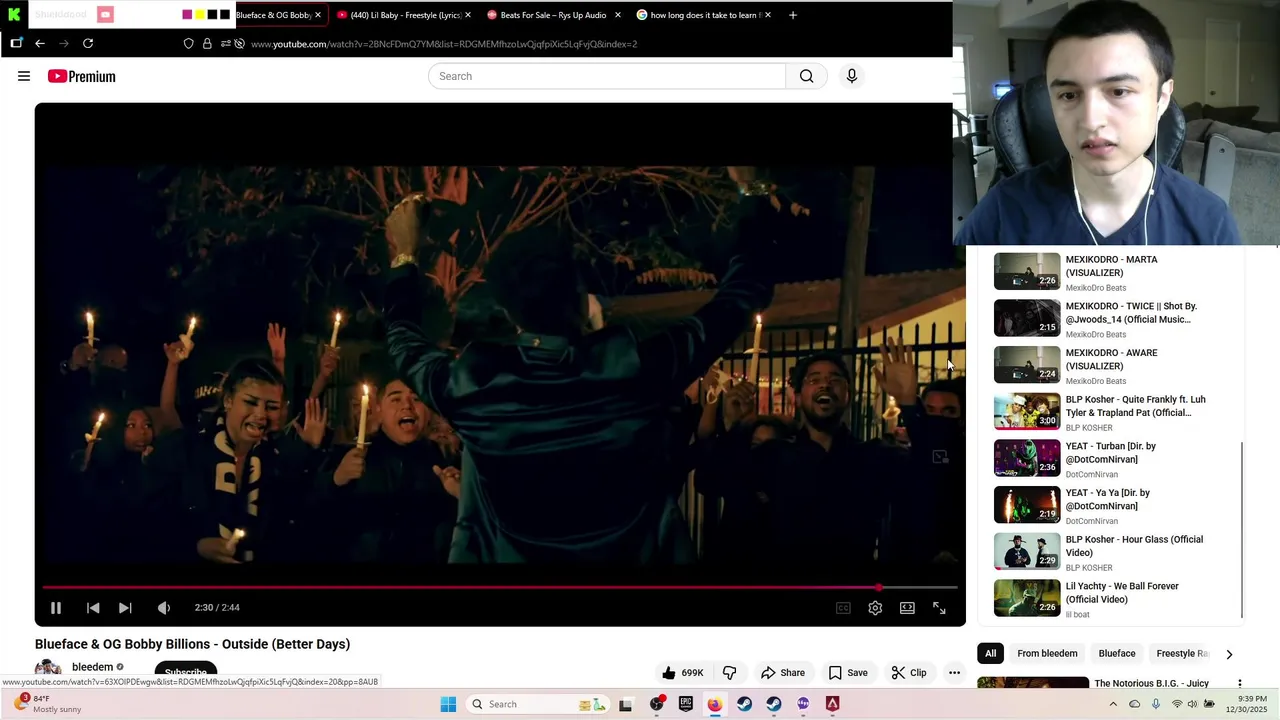Toggle closed captions on the video
The height and width of the screenshot is (720, 1280).
(x=843, y=608)
